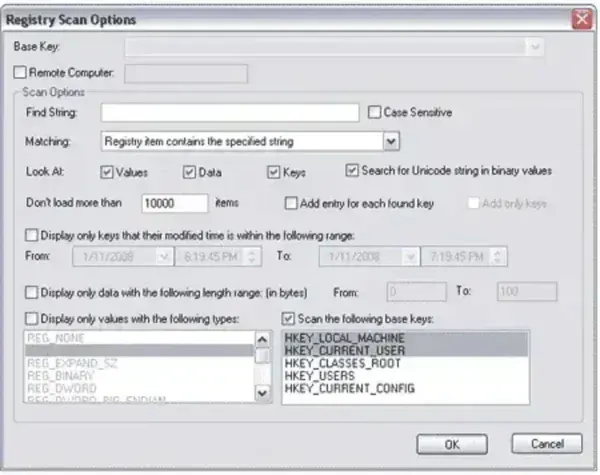Click the Cancel button
This screenshot has width=600, height=475.
[x=547, y=444]
